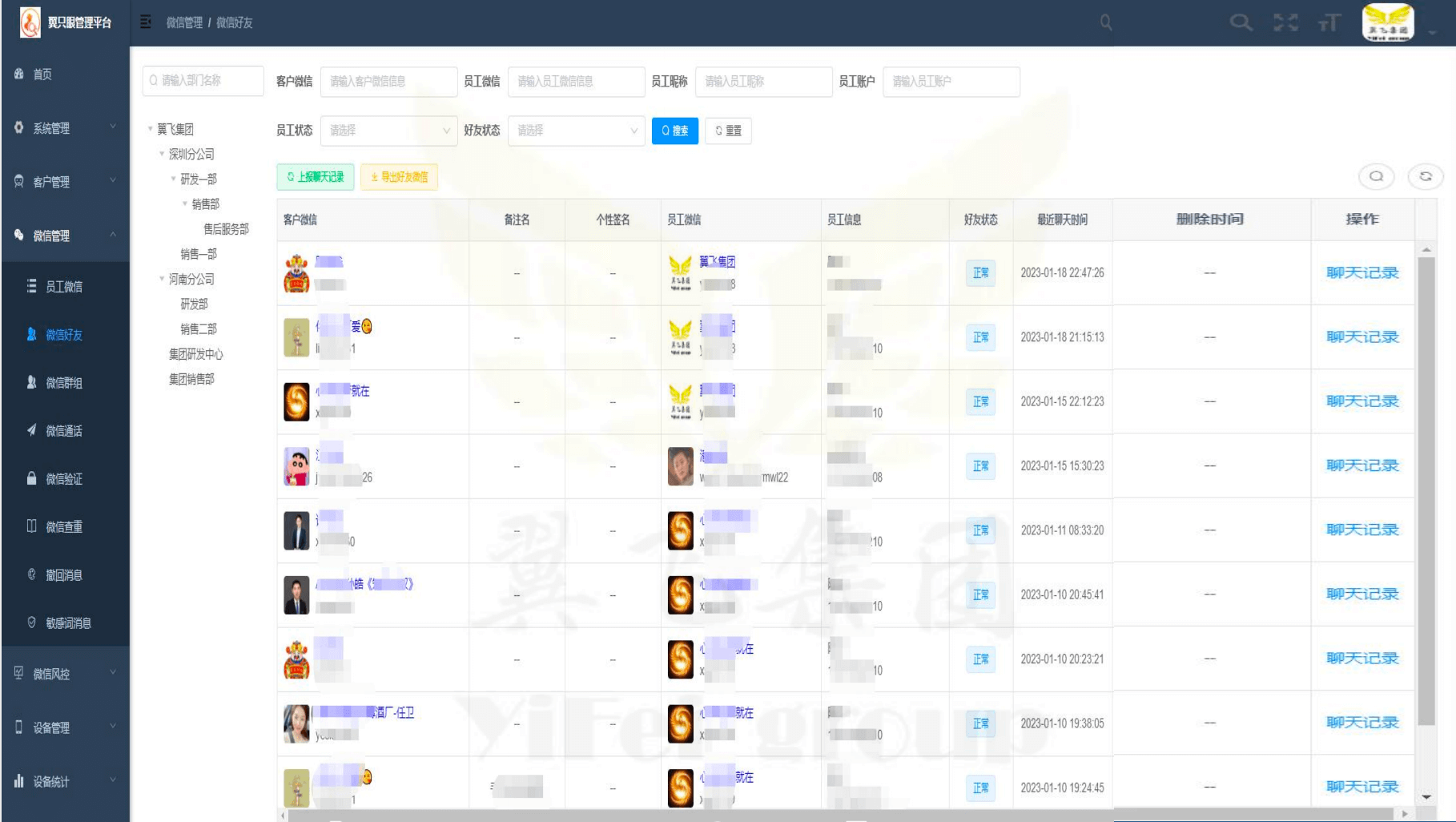Click the 系统管理 gear icon
The image size is (1456, 822).
click(x=19, y=127)
